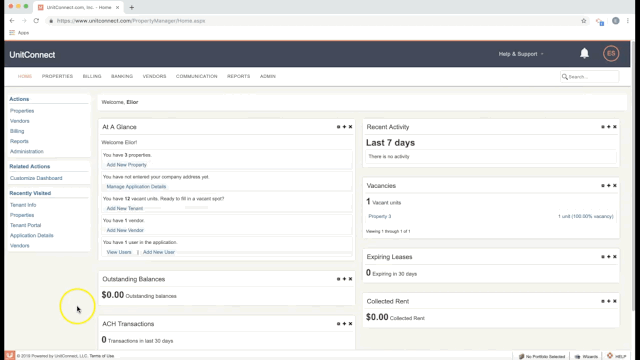Focus the Search input field
Viewport: 640px width, 360px height.
590,77
